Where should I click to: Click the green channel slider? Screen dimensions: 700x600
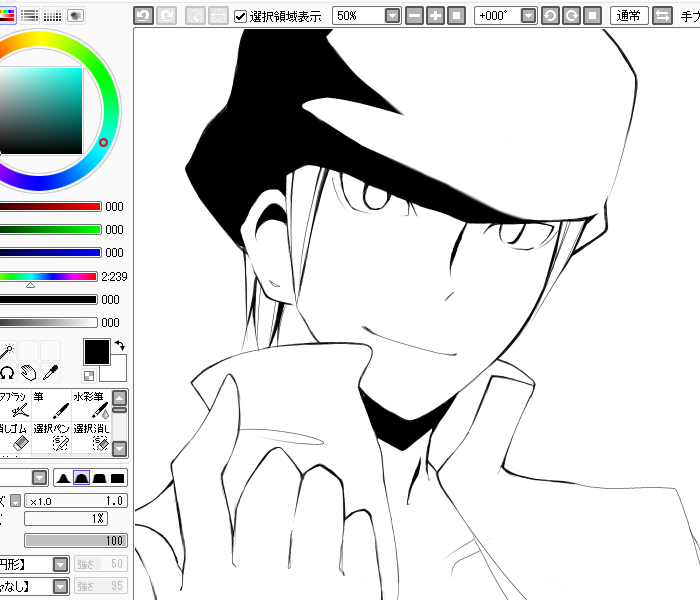tap(50, 229)
